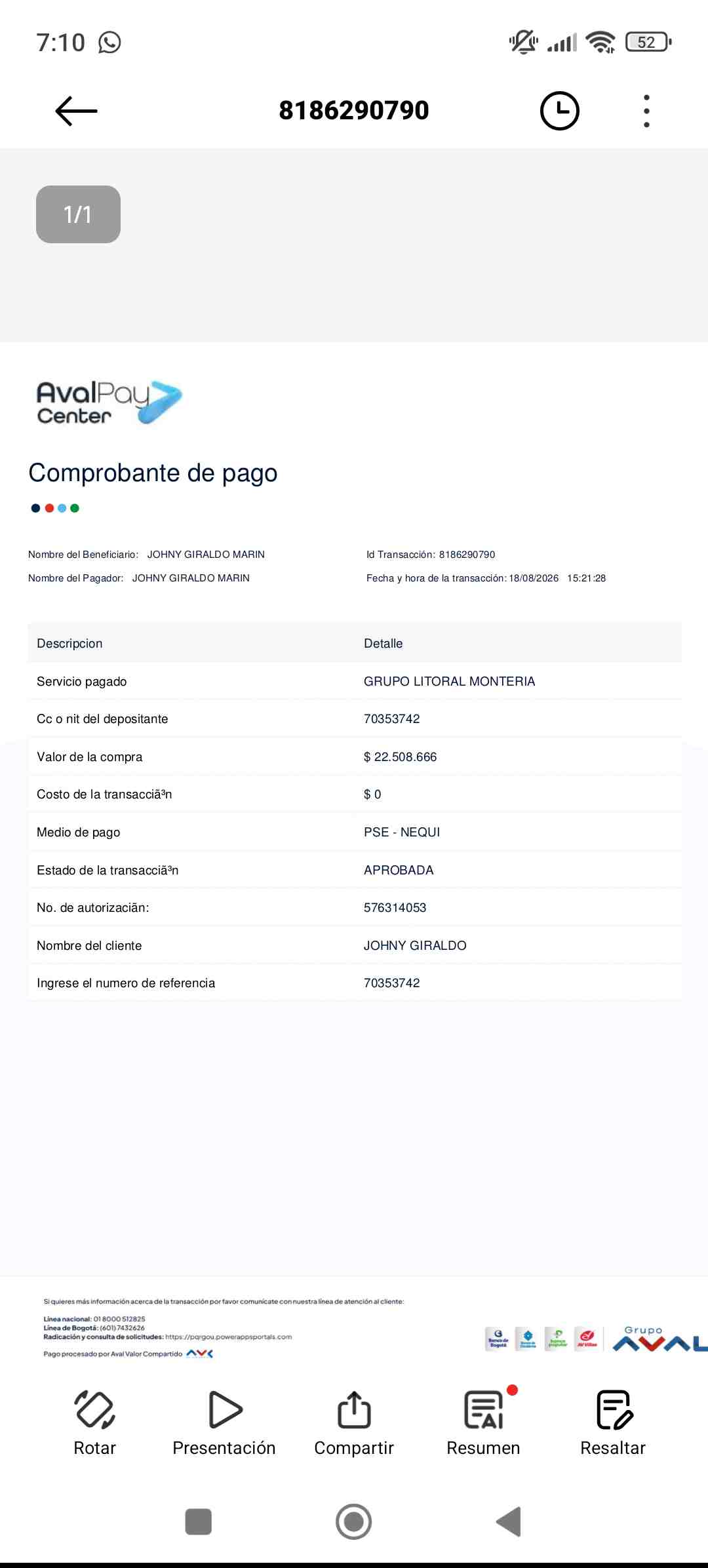Open the history clock icon
This screenshot has width=708, height=1568.
point(559,111)
